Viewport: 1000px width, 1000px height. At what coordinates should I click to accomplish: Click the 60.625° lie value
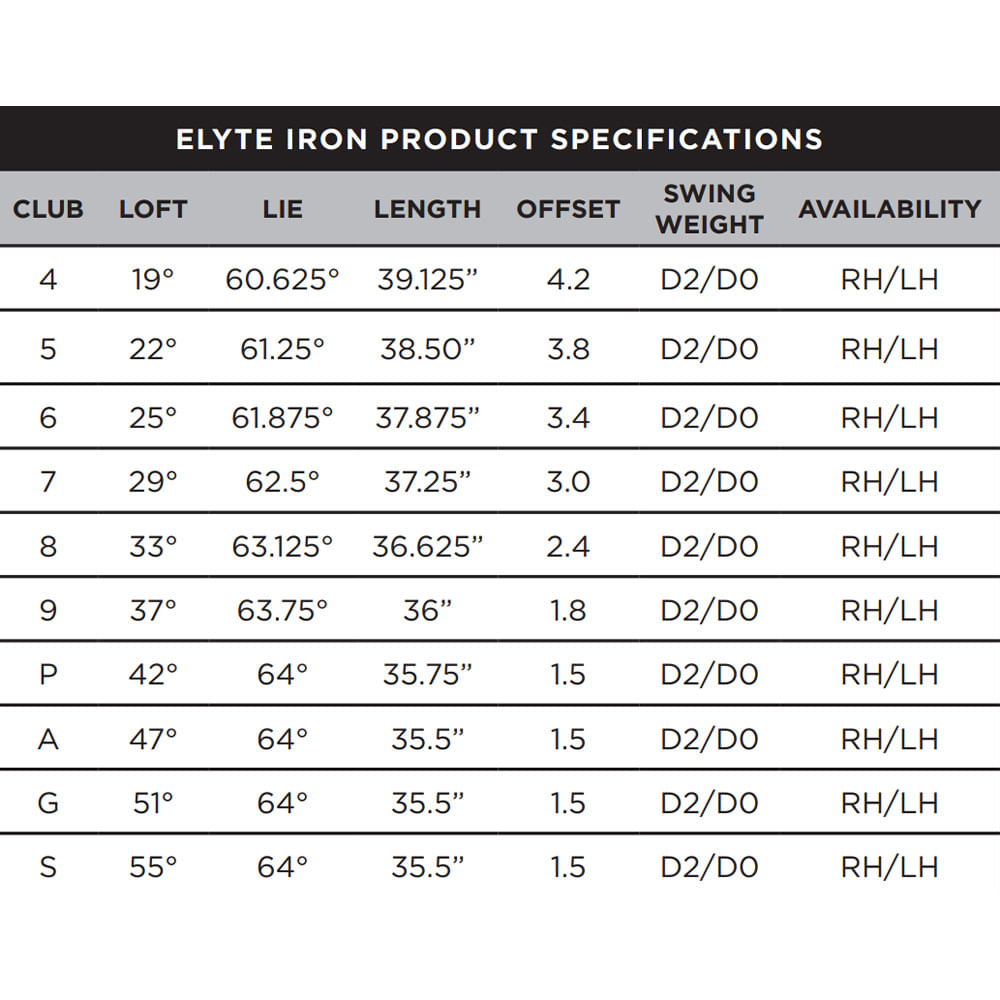tap(283, 279)
